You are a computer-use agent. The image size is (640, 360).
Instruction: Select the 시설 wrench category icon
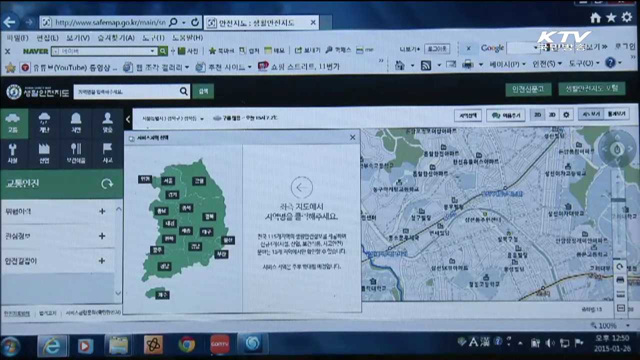(x=13, y=153)
